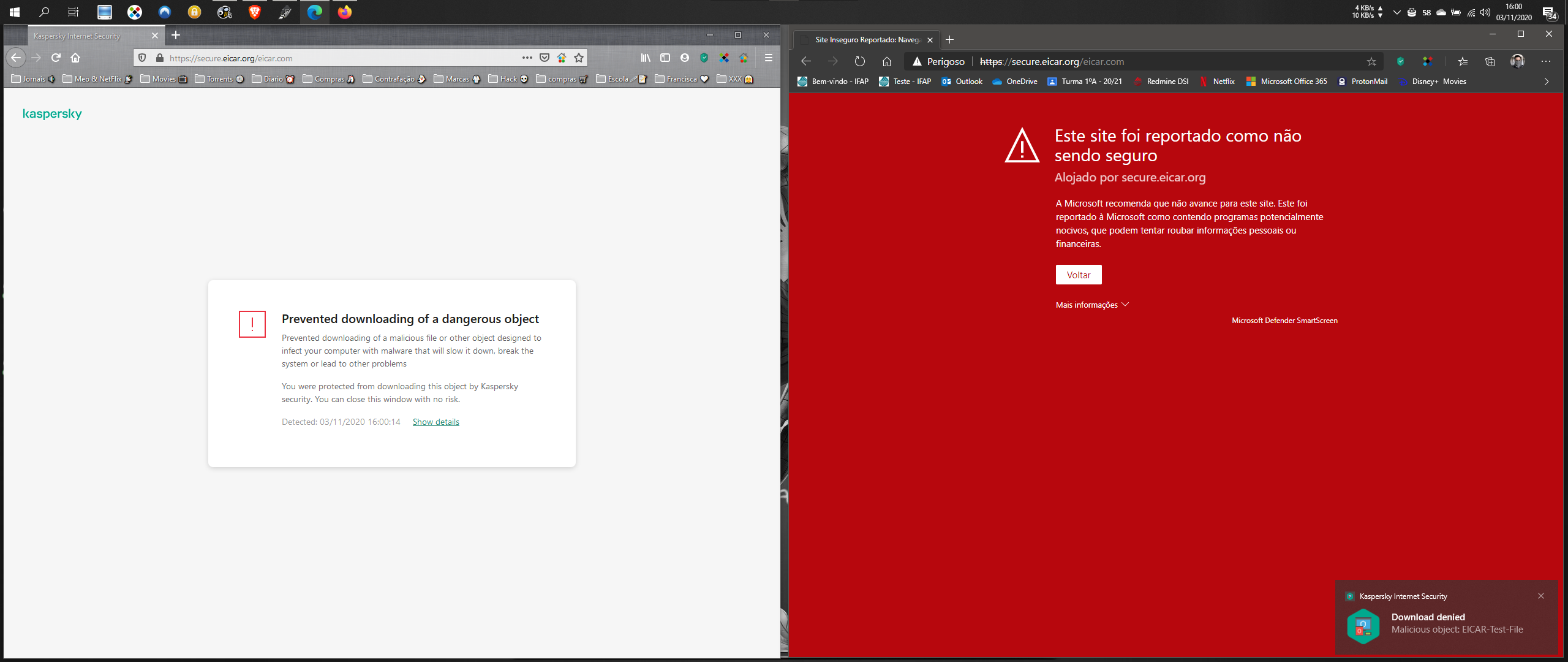Add page to Edge favorites star
The height and width of the screenshot is (662, 1568).
point(1371,61)
